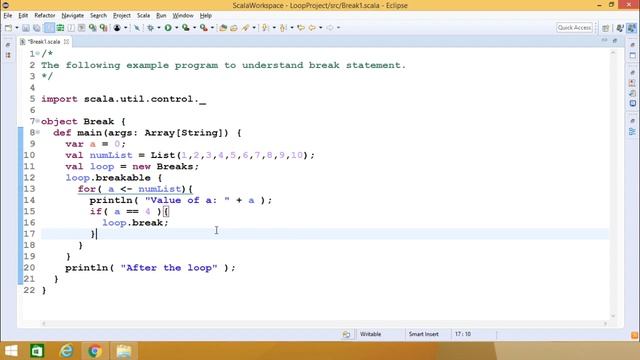640x360 pixels.
Task: Click the Forward navigation arrow
Action: (330, 28)
